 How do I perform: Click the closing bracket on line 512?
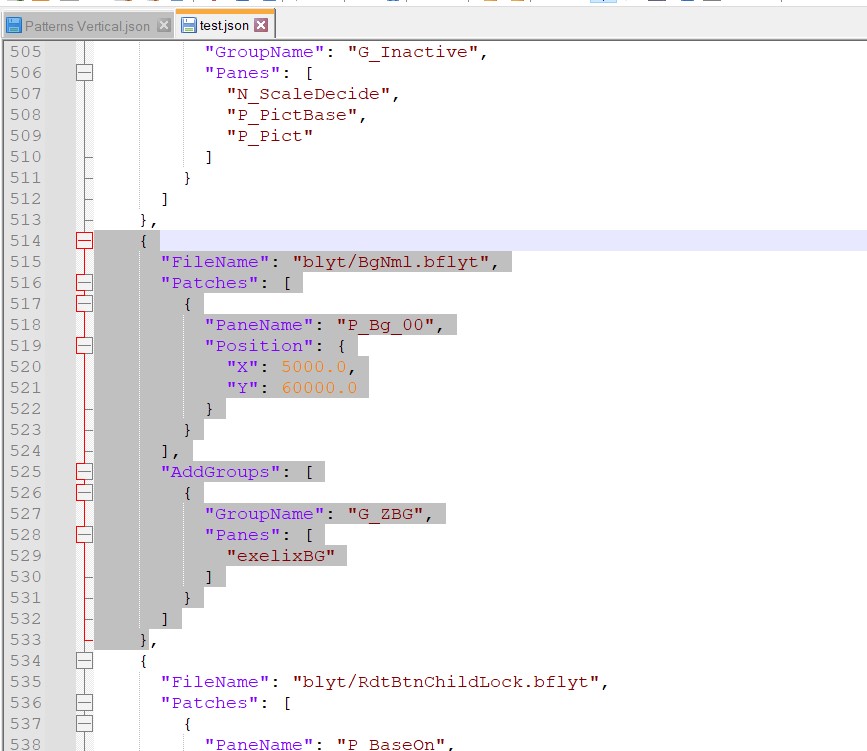click(165, 199)
